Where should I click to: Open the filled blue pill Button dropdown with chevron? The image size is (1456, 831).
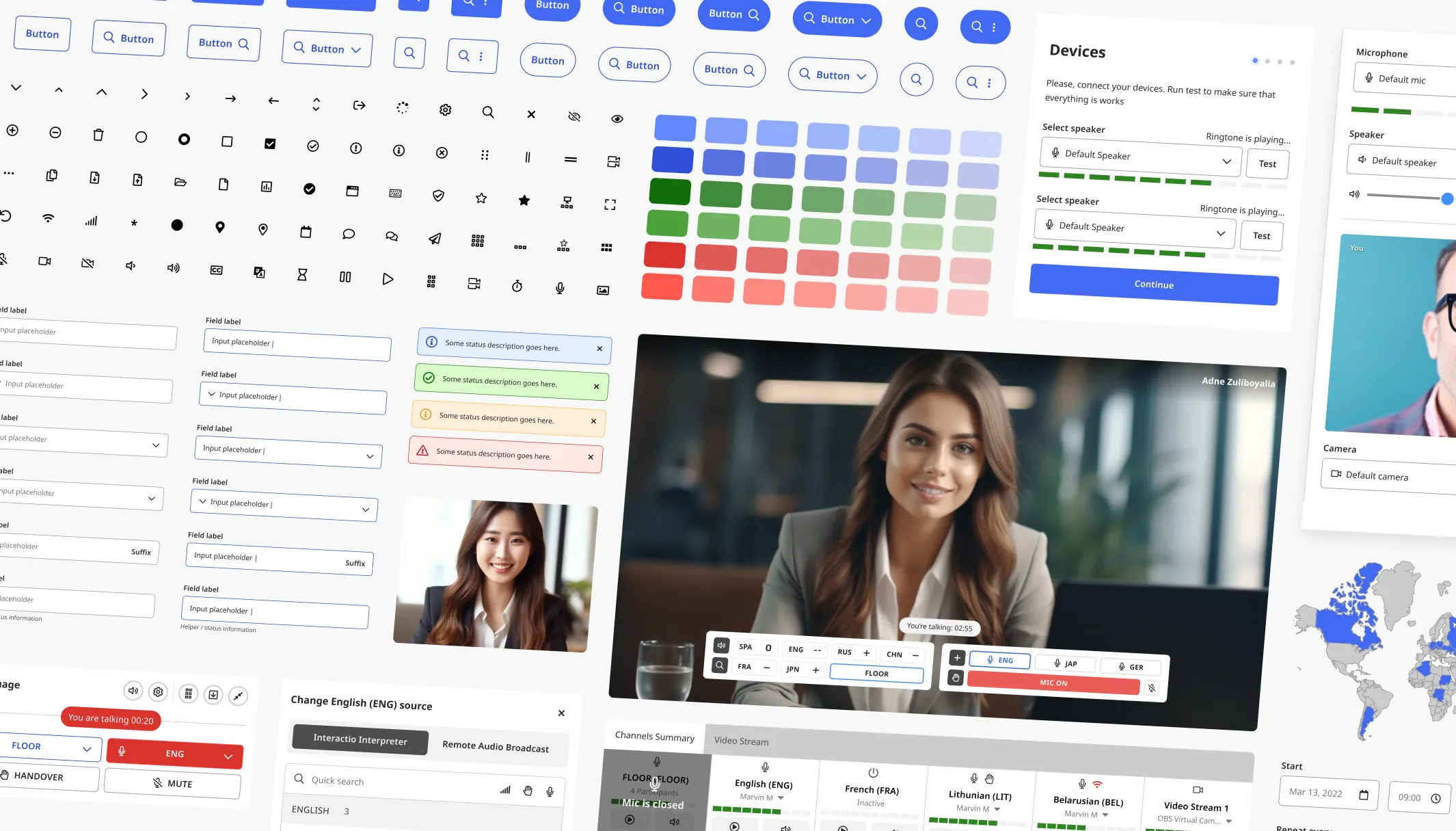point(837,20)
